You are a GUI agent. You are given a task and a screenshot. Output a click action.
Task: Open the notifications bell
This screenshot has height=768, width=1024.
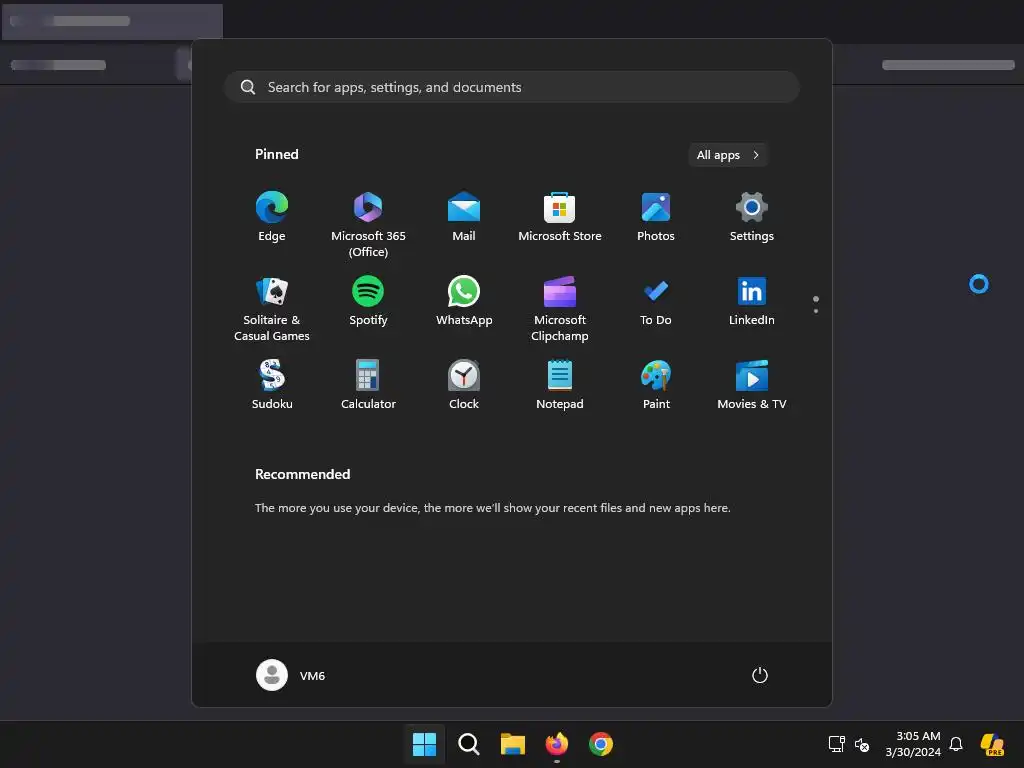(x=956, y=744)
